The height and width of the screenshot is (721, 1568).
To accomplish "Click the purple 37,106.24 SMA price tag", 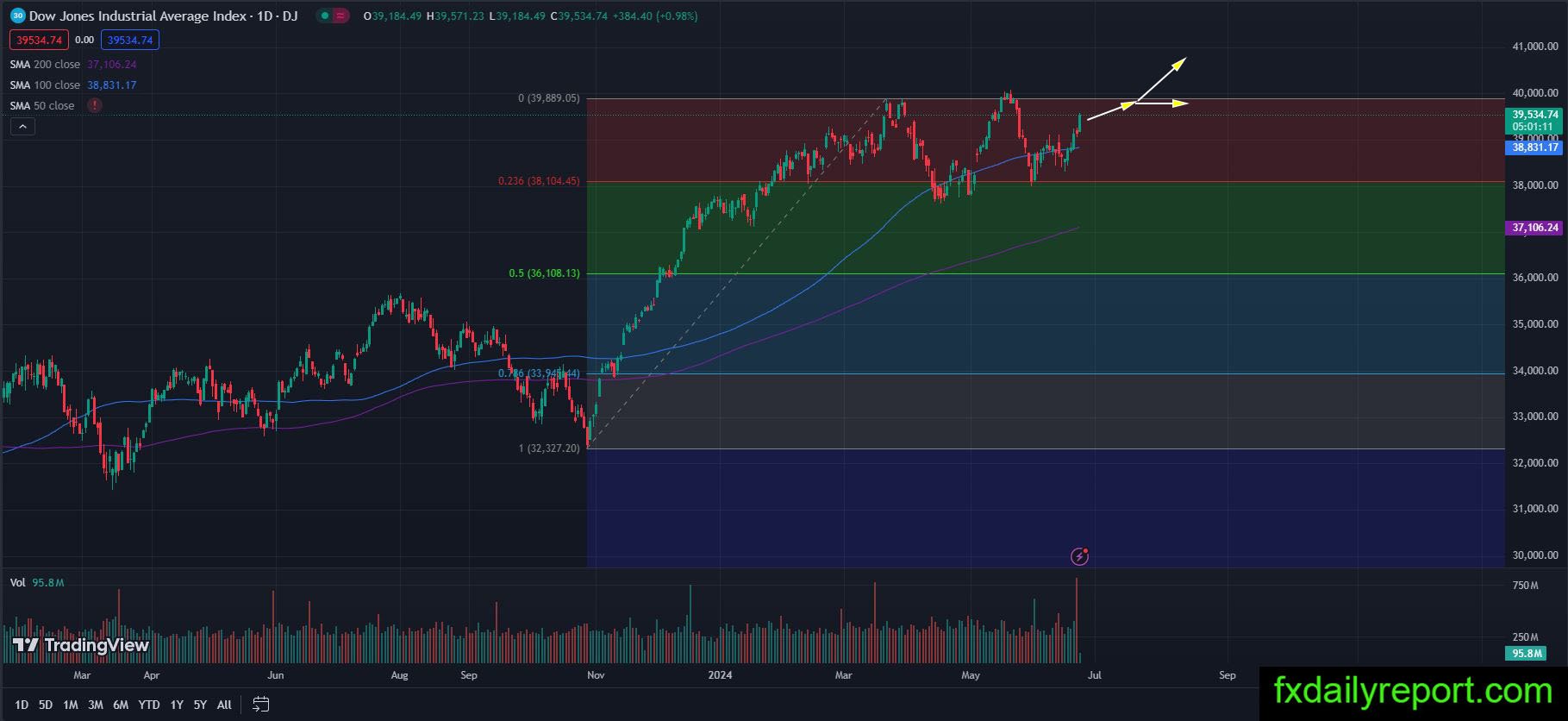I will 1535,228.
